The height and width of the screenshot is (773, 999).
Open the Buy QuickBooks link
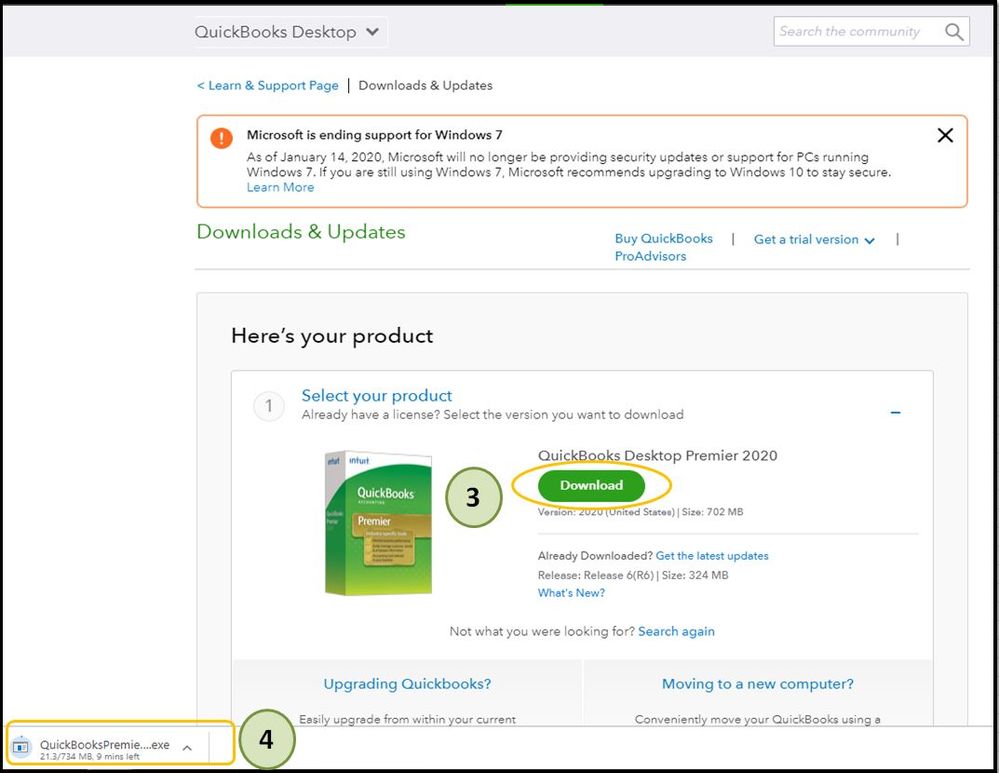pyautogui.click(x=664, y=239)
